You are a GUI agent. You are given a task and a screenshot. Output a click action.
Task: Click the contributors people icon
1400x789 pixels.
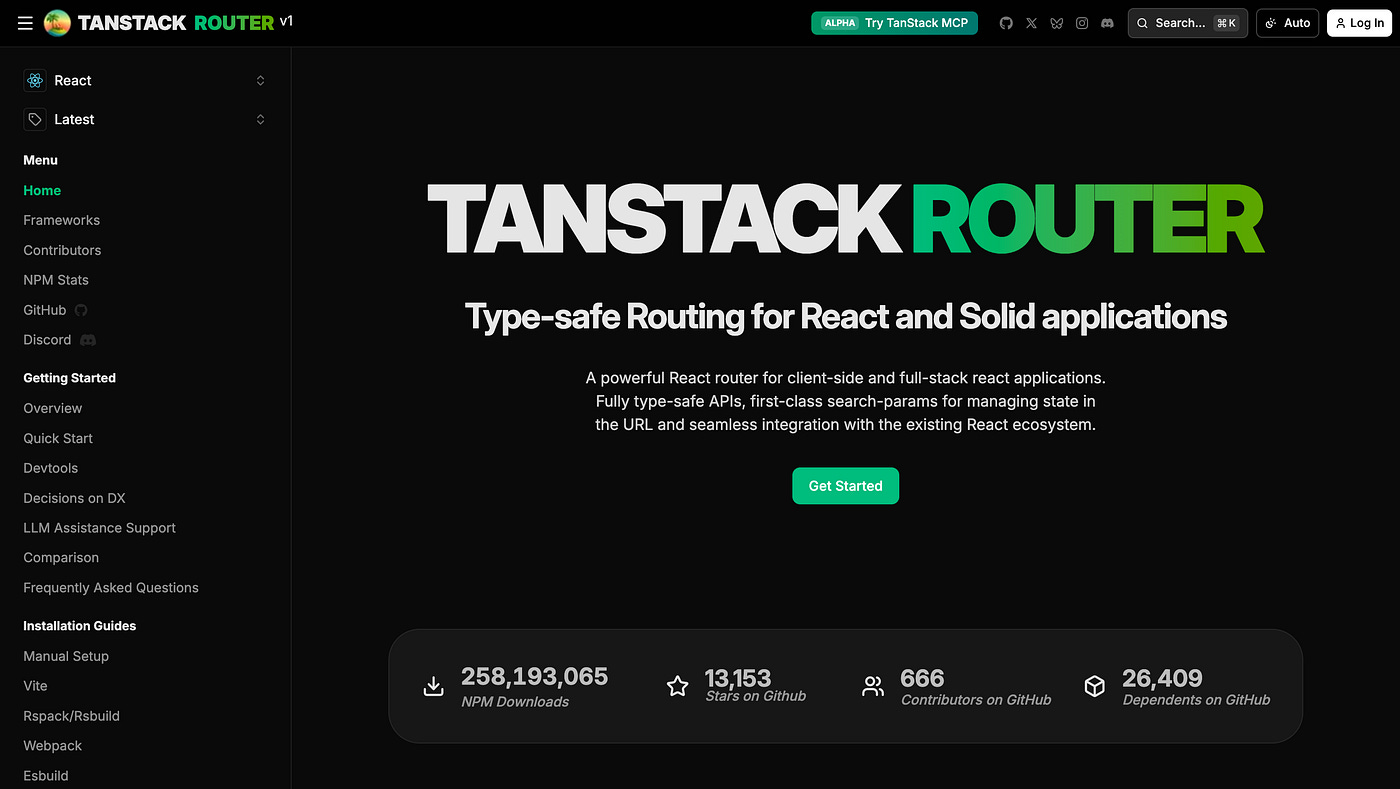(873, 686)
